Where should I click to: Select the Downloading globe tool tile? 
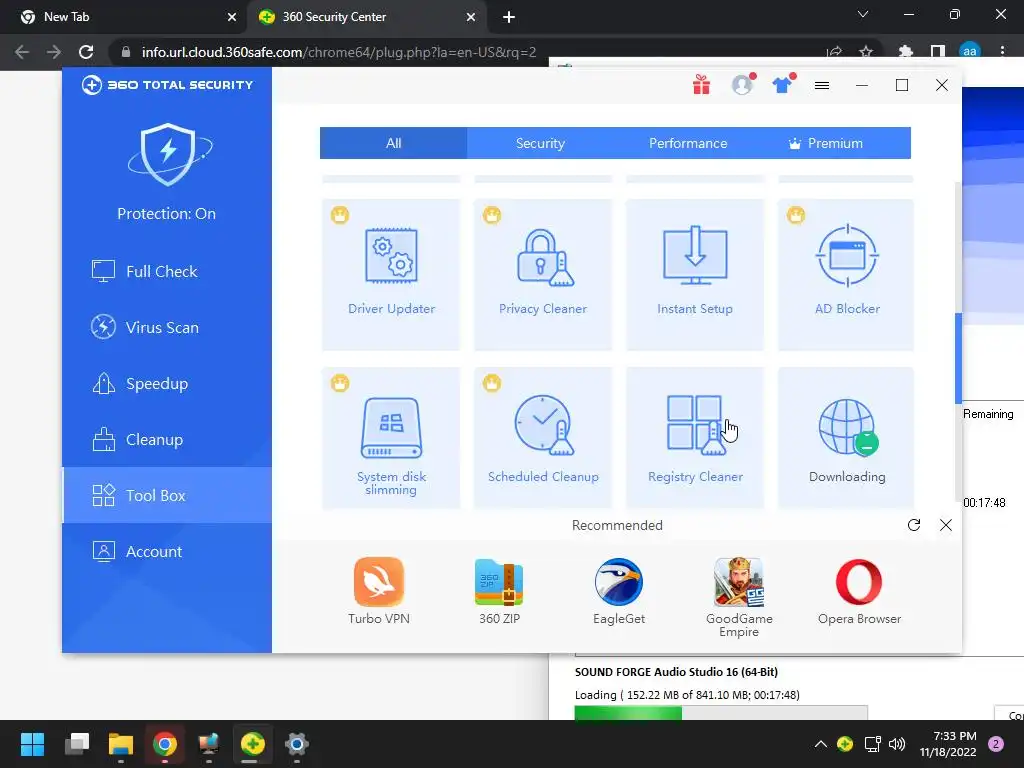pyautogui.click(x=846, y=438)
